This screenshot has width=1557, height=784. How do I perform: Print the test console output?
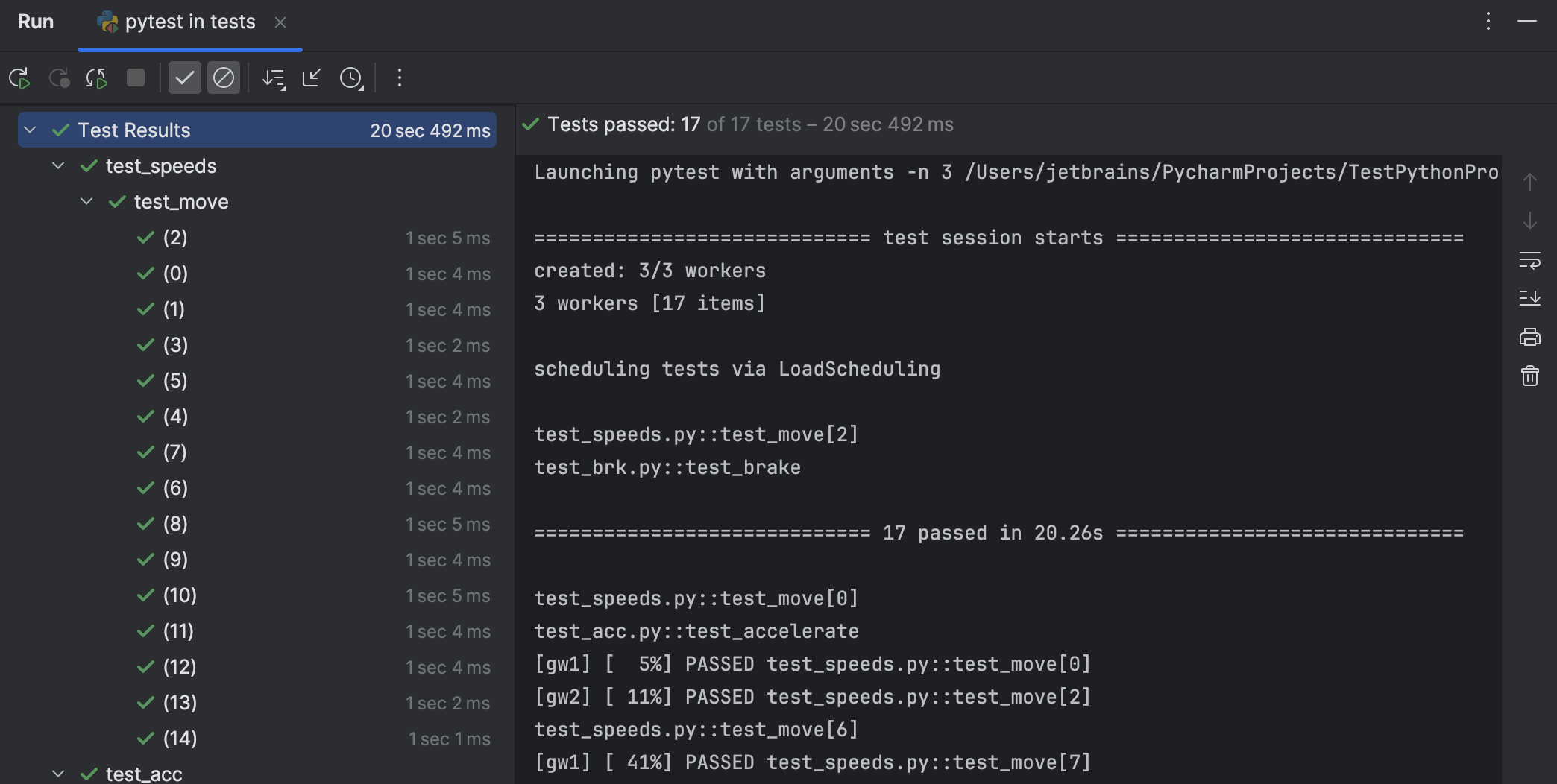point(1529,337)
